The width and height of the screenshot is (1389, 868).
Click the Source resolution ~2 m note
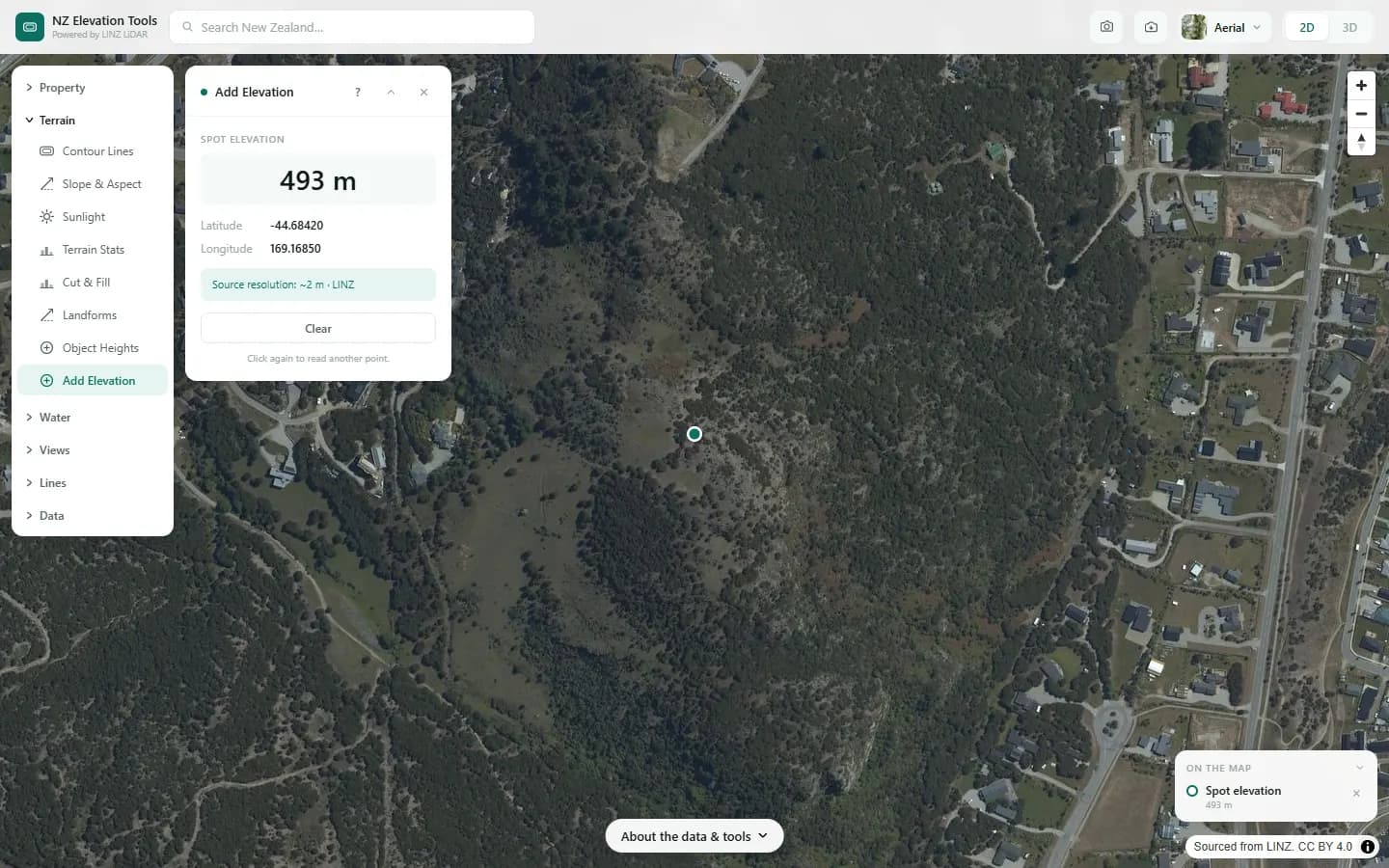coord(318,285)
